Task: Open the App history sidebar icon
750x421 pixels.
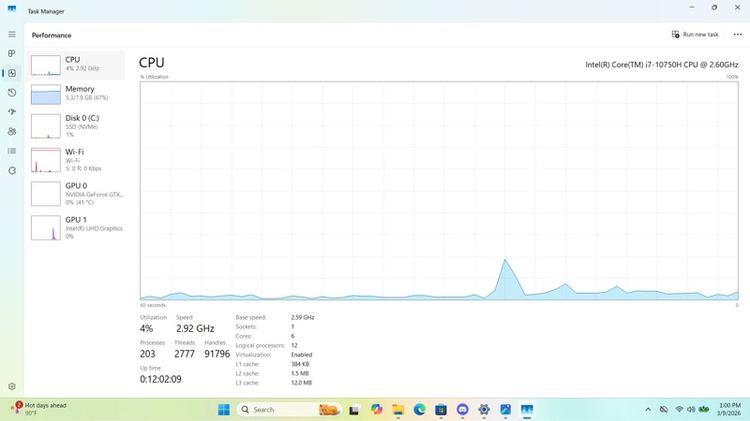Action: coord(12,92)
